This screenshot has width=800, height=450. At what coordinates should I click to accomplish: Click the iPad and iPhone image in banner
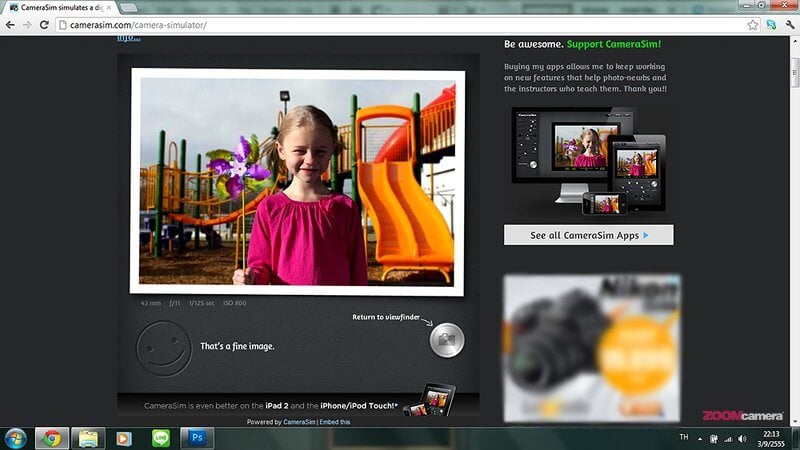click(430, 400)
